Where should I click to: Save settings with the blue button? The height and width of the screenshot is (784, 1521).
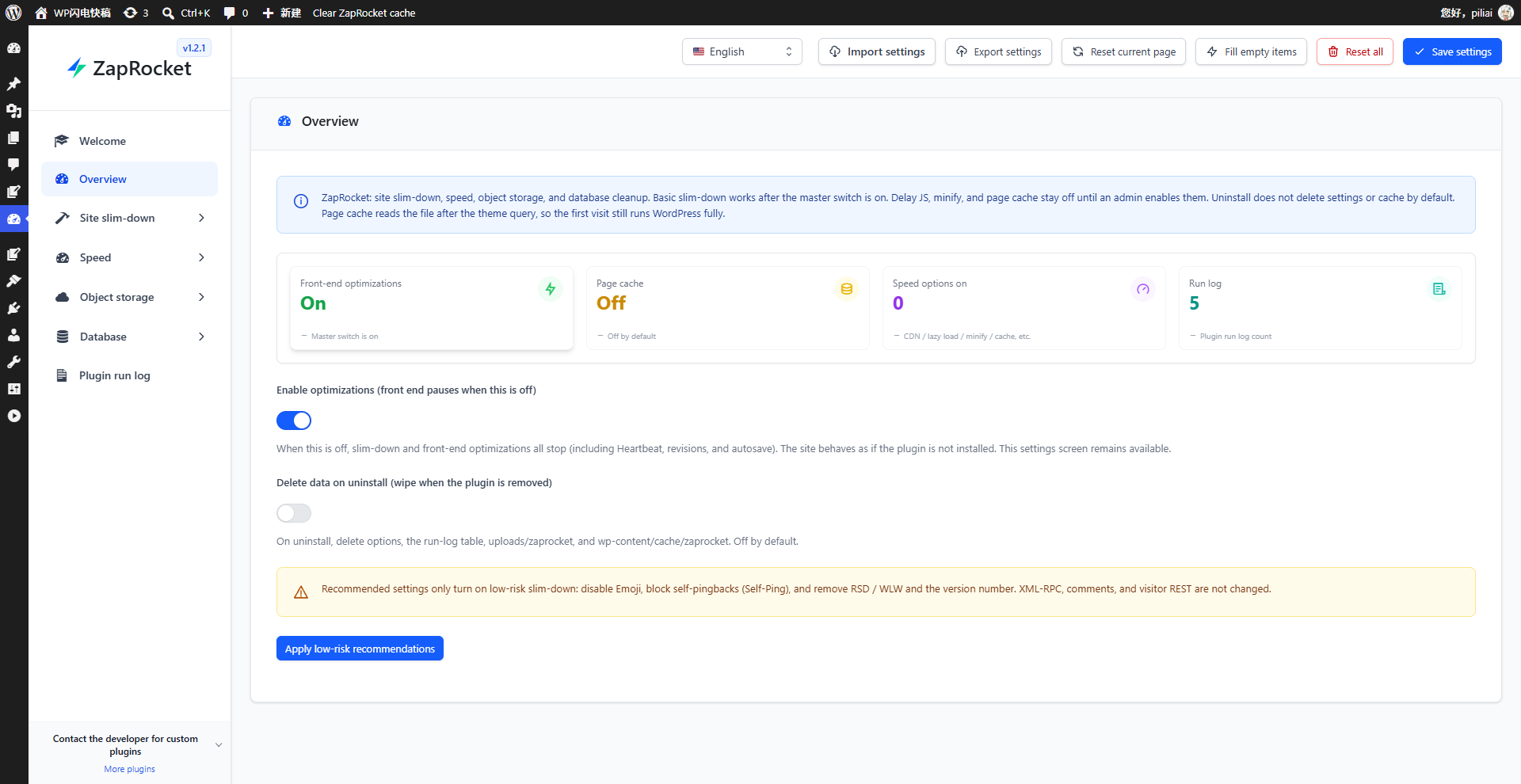click(x=1452, y=51)
